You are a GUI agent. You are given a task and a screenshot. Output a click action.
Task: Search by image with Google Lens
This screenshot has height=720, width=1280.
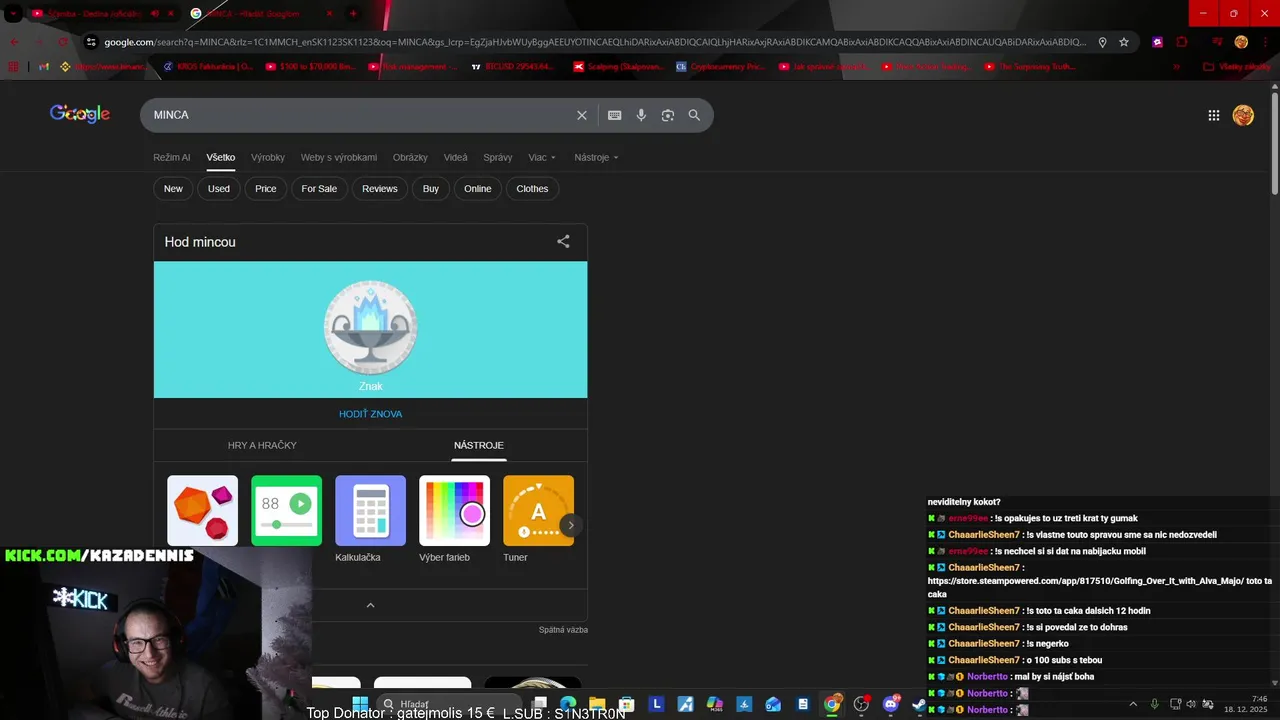tap(668, 115)
